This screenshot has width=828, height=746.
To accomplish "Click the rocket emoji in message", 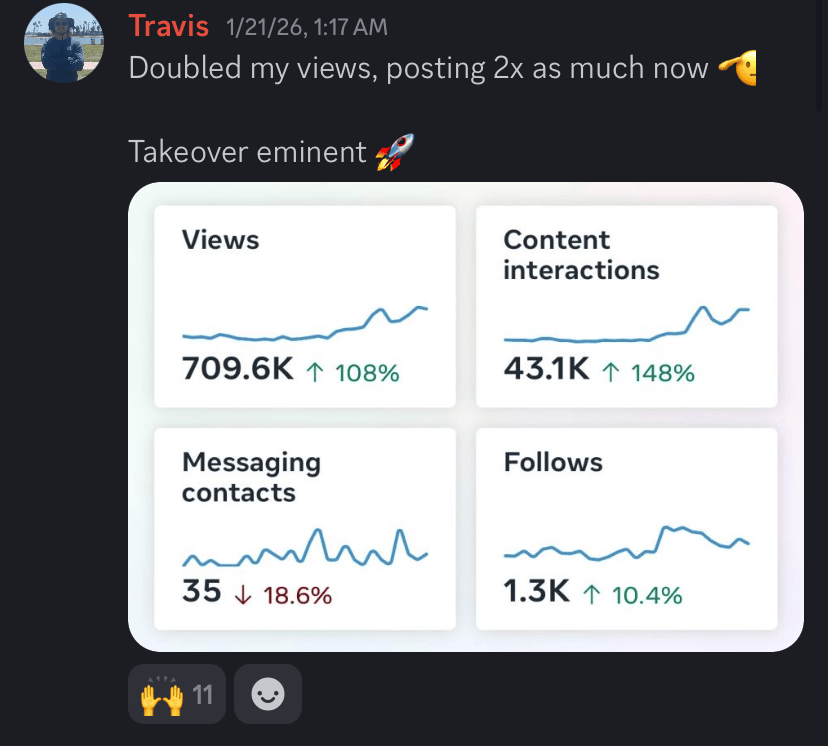I will click(394, 153).
